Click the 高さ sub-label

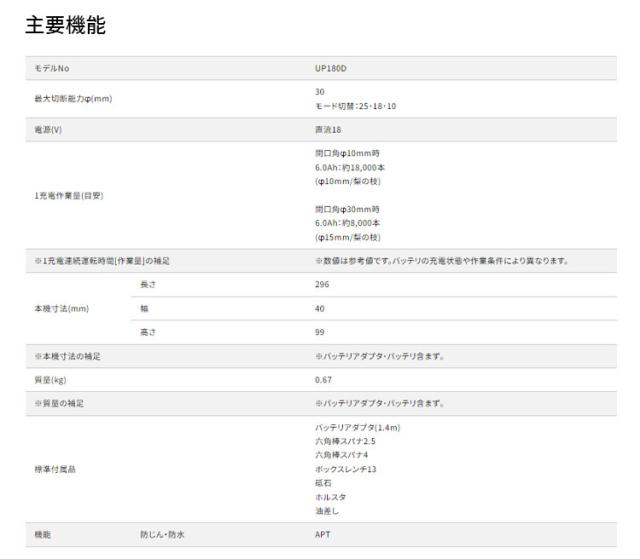(148, 332)
